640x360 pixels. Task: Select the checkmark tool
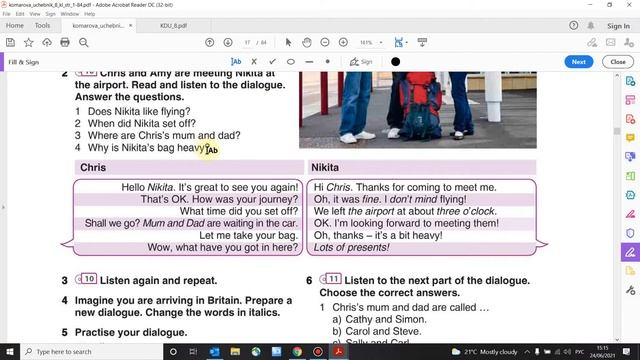point(272,62)
